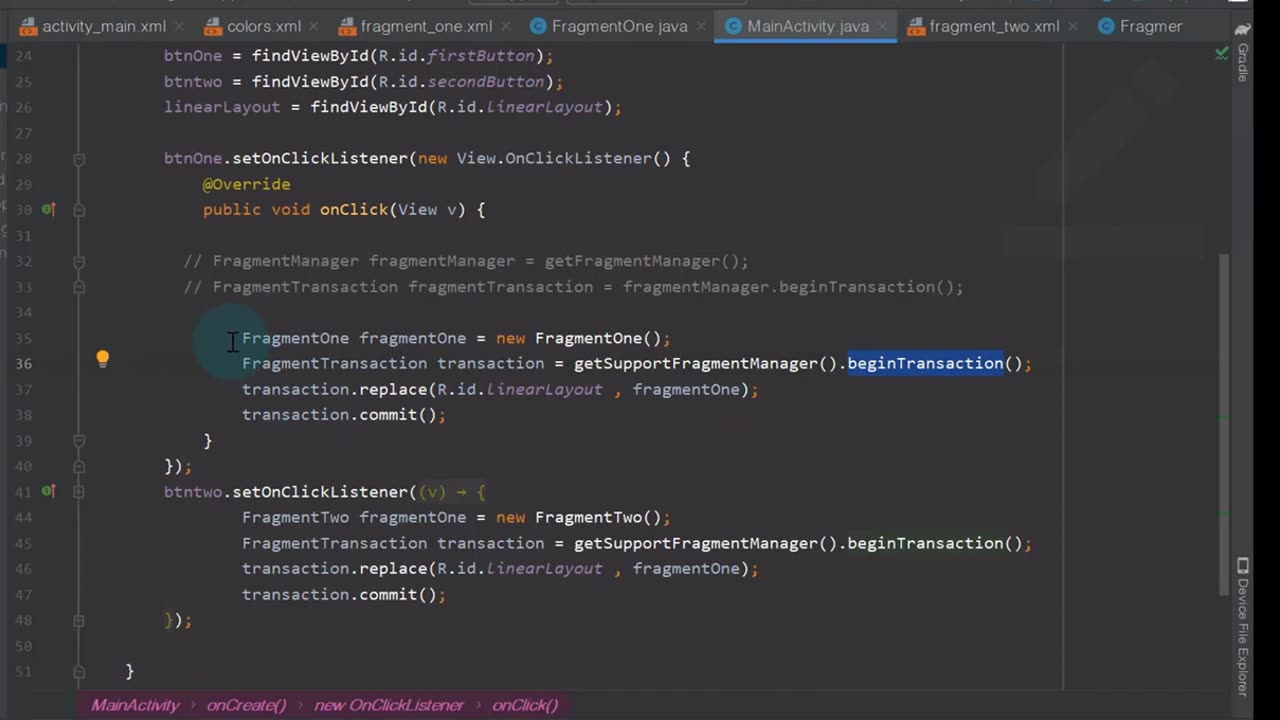The height and width of the screenshot is (720, 1280).
Task: Click 'btntwo.setOnClickListener' on line 41
Action: (286, 492)
